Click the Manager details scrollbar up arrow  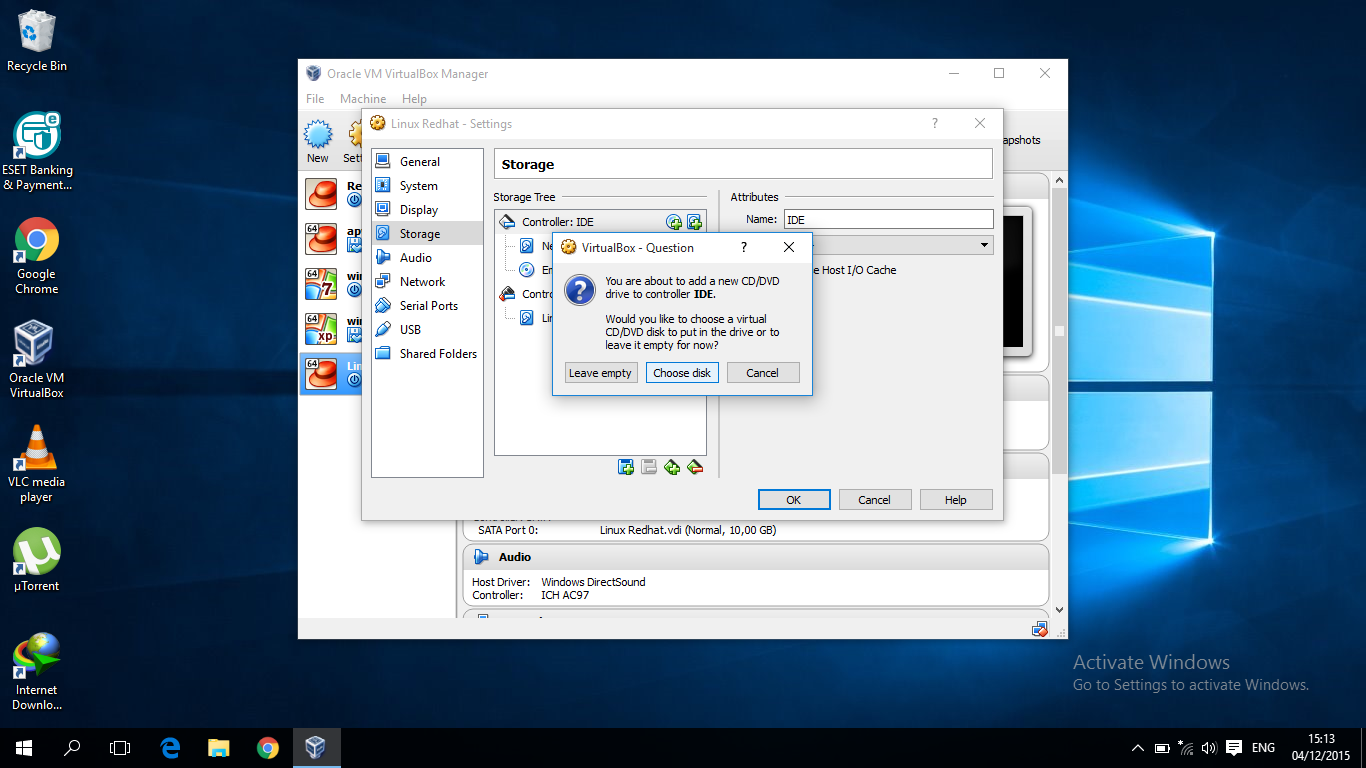(1059, 181)
